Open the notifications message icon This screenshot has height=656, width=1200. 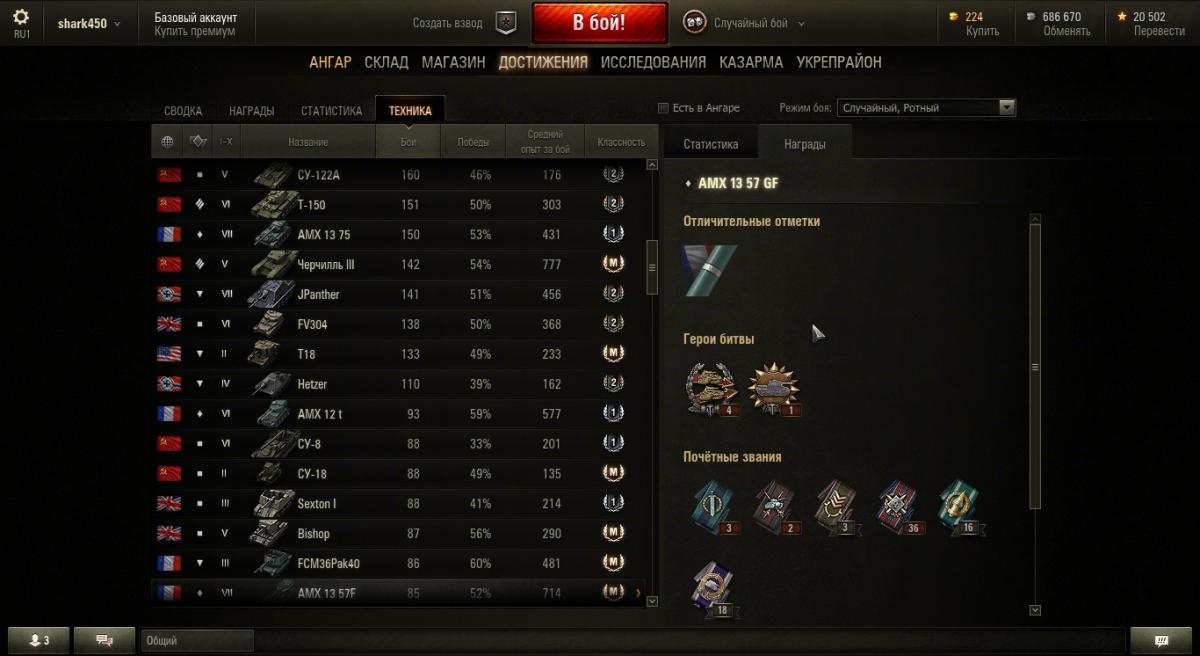1161,640
